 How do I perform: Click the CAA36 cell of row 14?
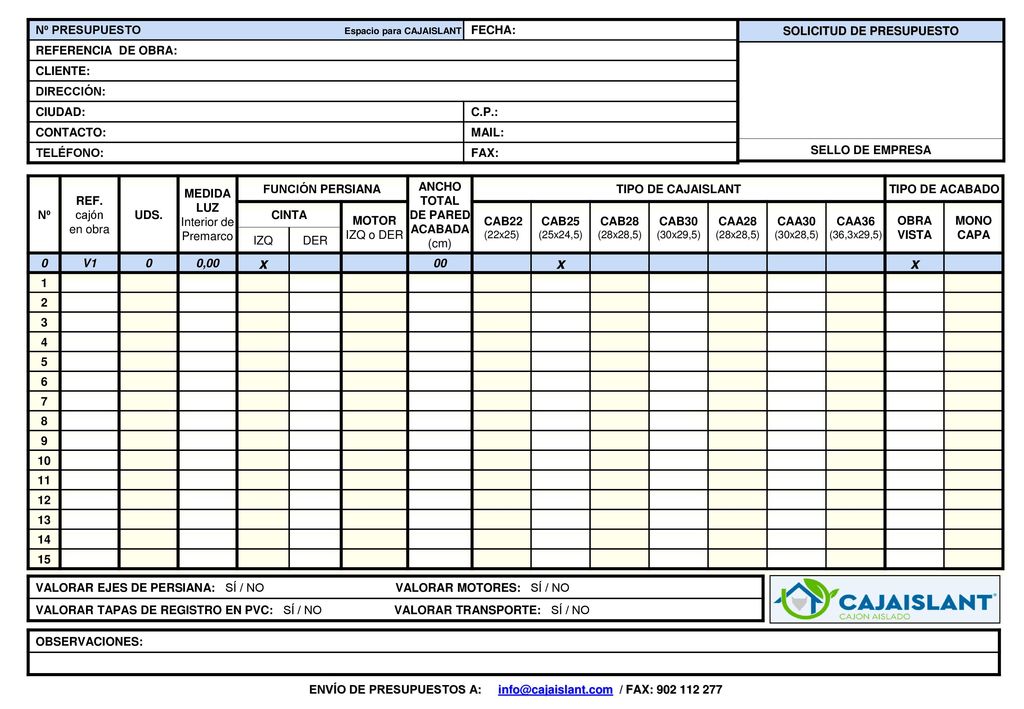pyautogui.click(x=855, y=539)
